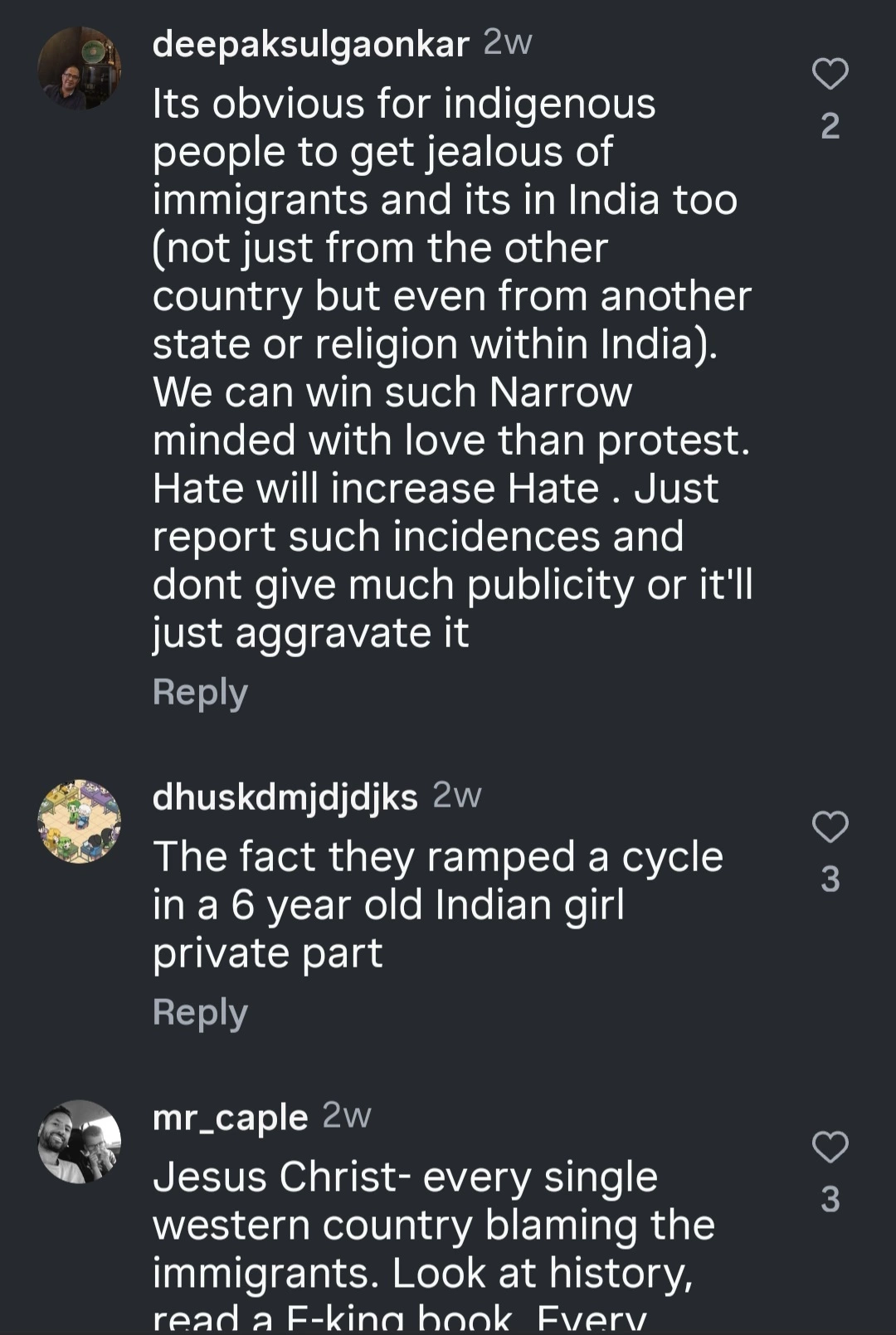Select the comment text "The fact they ramped"
This screenshot has width=896, height=1335.
[x=438, y=904]
